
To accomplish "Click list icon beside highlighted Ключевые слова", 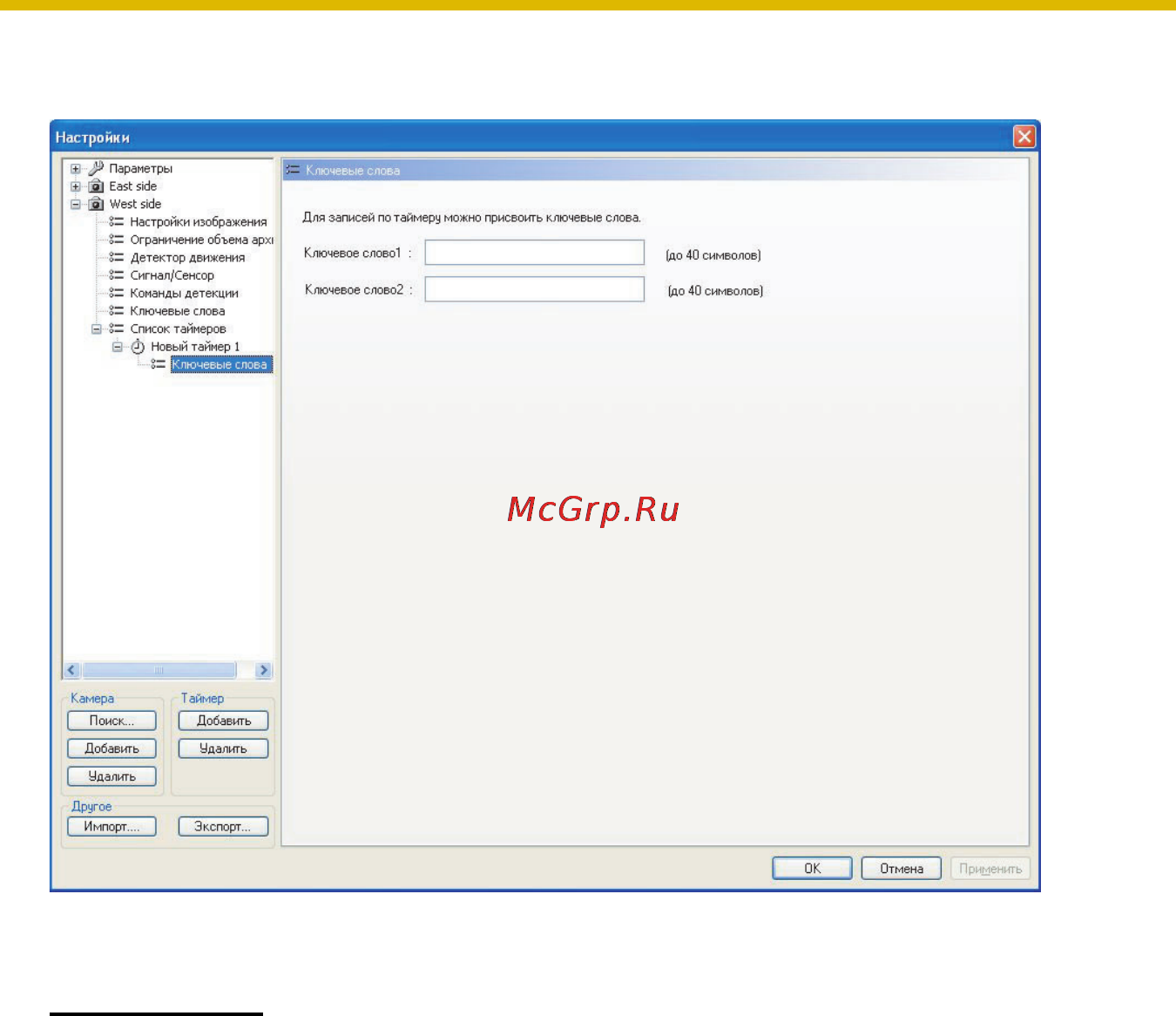I will [x=159, y=364].
